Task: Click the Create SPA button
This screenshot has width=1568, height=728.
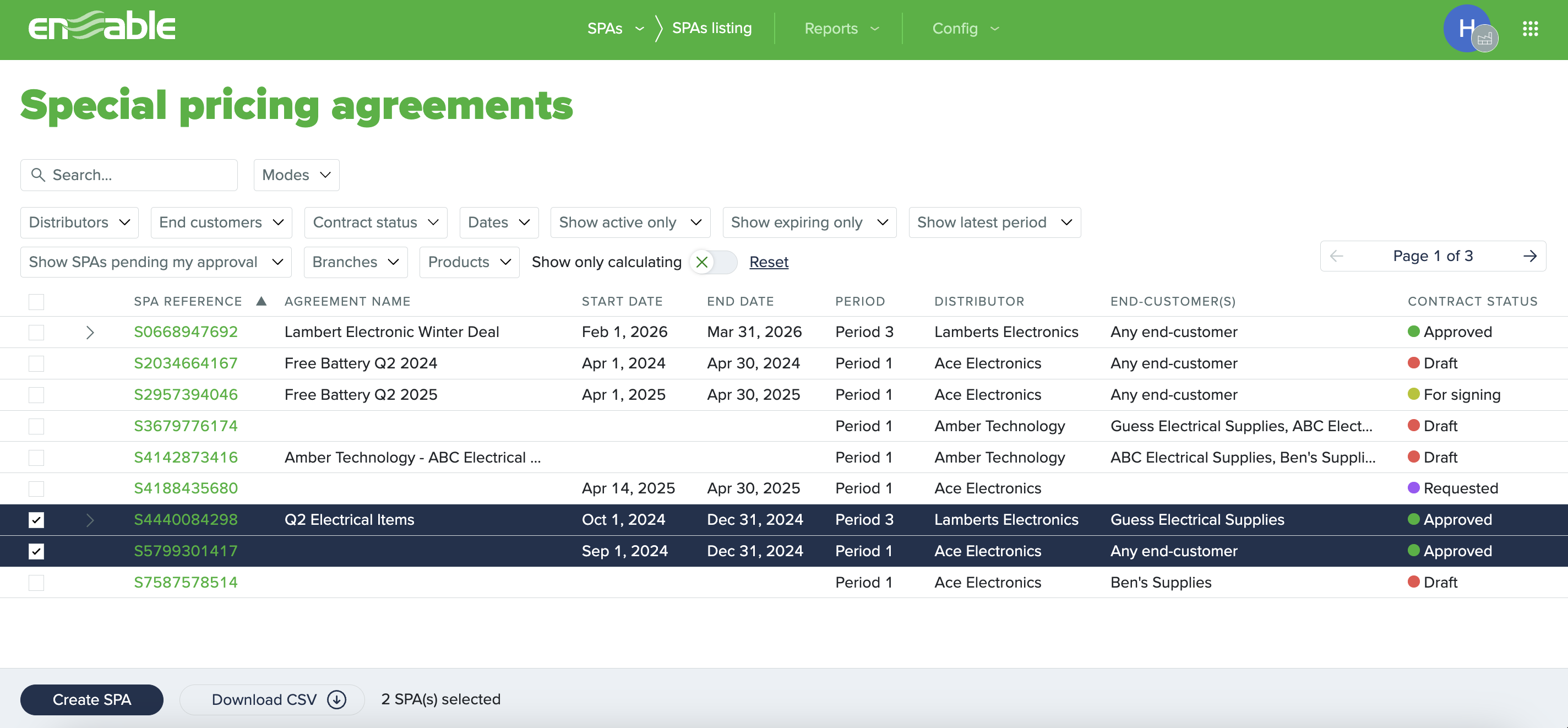Action: [x=92, y=699]
